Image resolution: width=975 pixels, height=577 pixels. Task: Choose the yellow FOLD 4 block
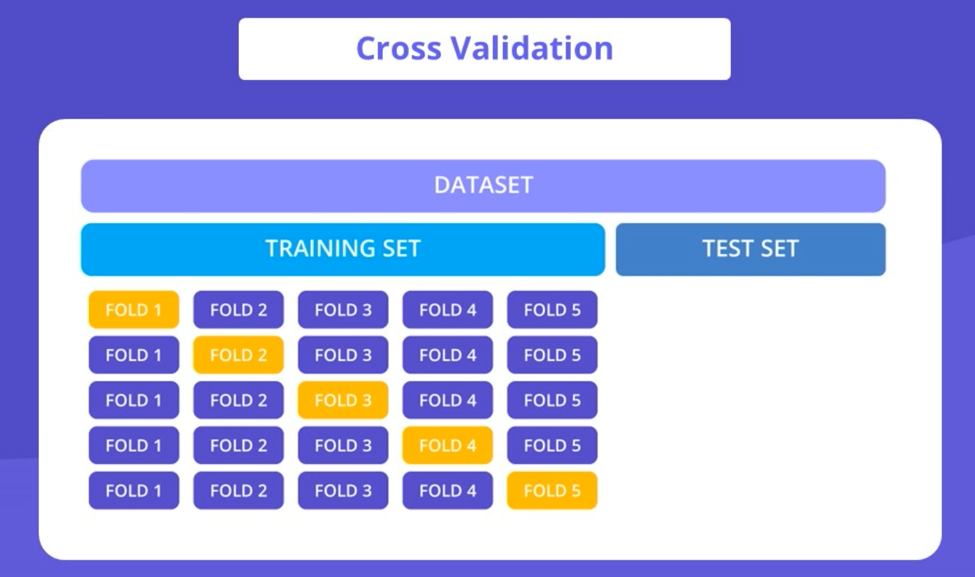point(447,446)
